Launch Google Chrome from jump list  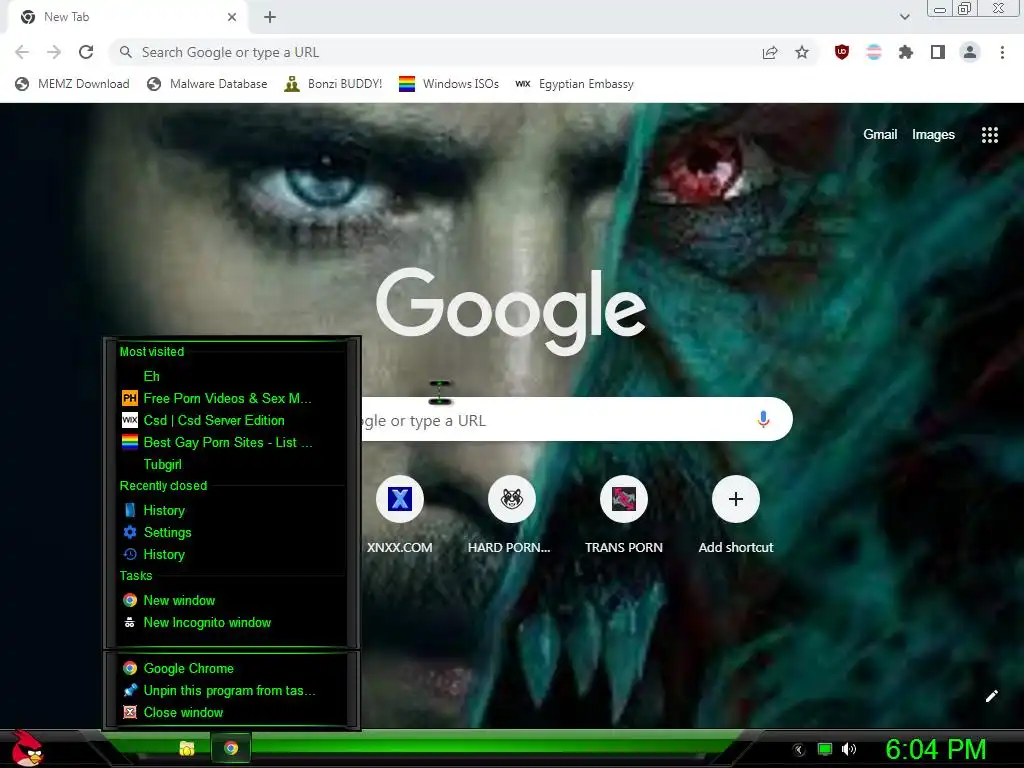point(231,668)
